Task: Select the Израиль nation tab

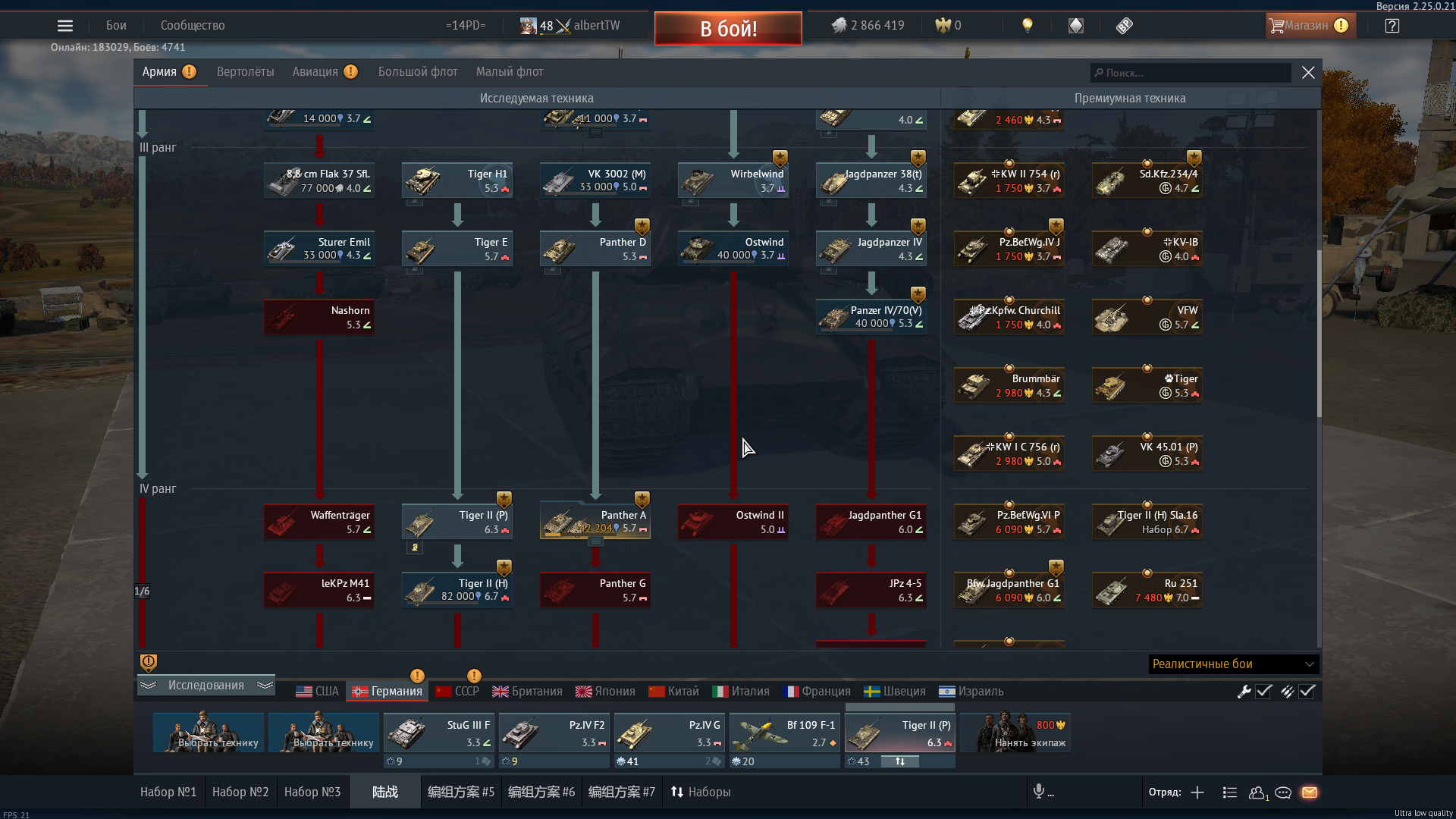Action: 971,692
